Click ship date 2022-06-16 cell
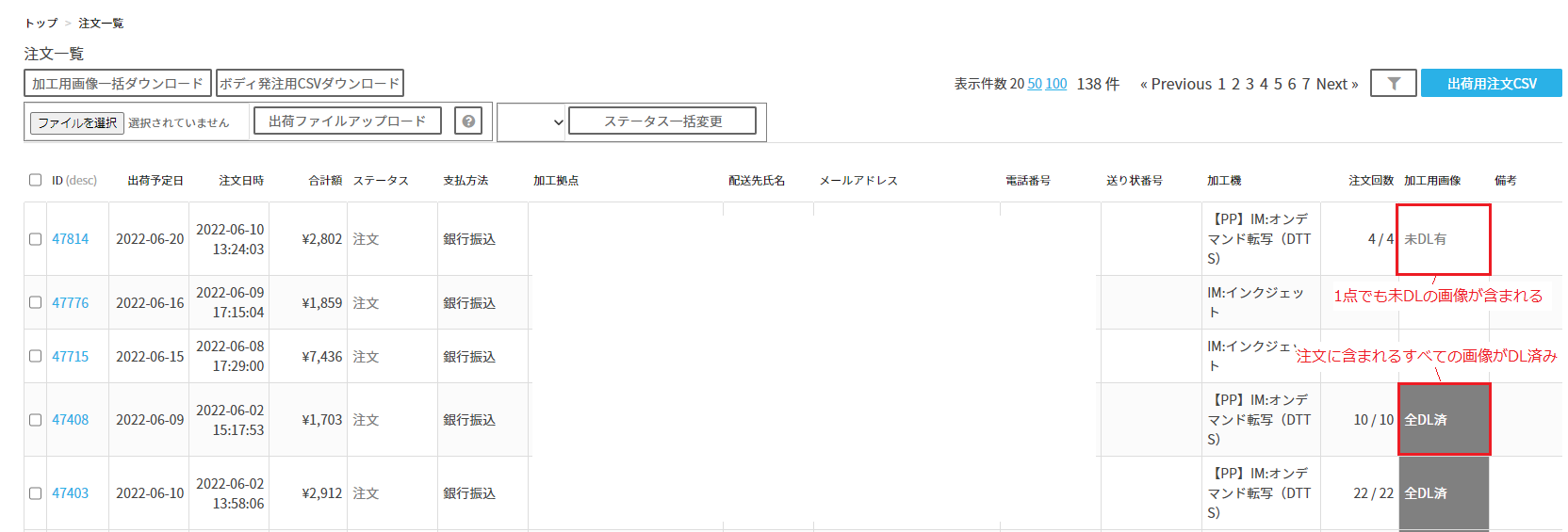1568x532 pixels. coord(150,302)
